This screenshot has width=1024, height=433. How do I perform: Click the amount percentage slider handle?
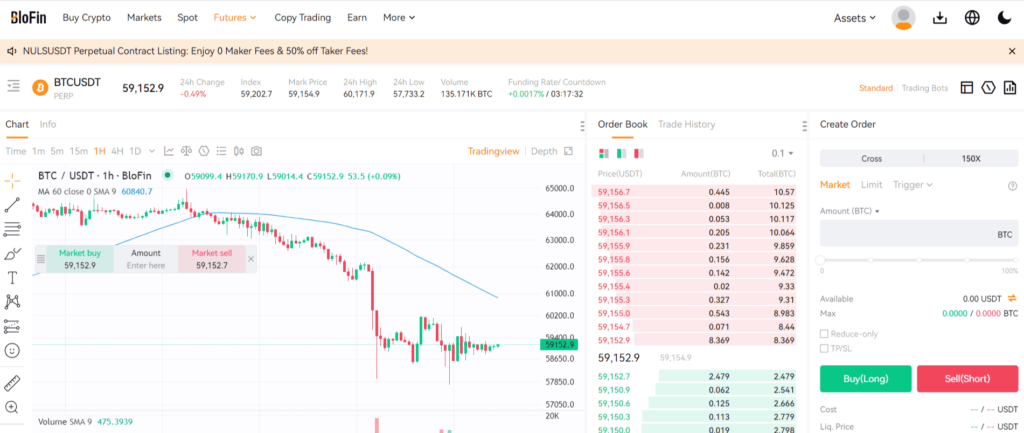[821, 260]
